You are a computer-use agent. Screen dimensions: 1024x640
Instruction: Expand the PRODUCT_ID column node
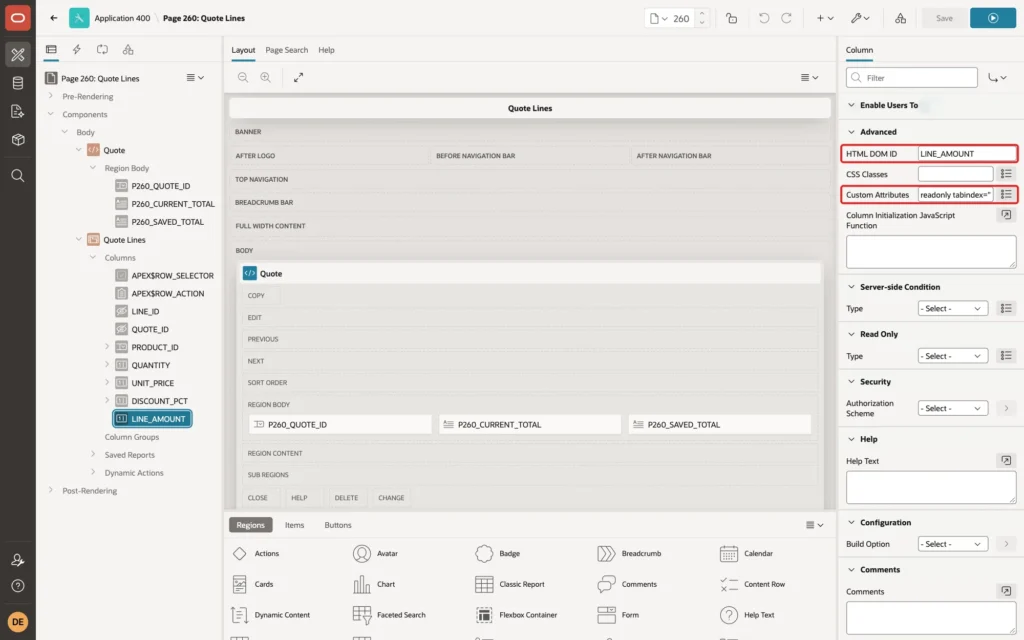107,347
